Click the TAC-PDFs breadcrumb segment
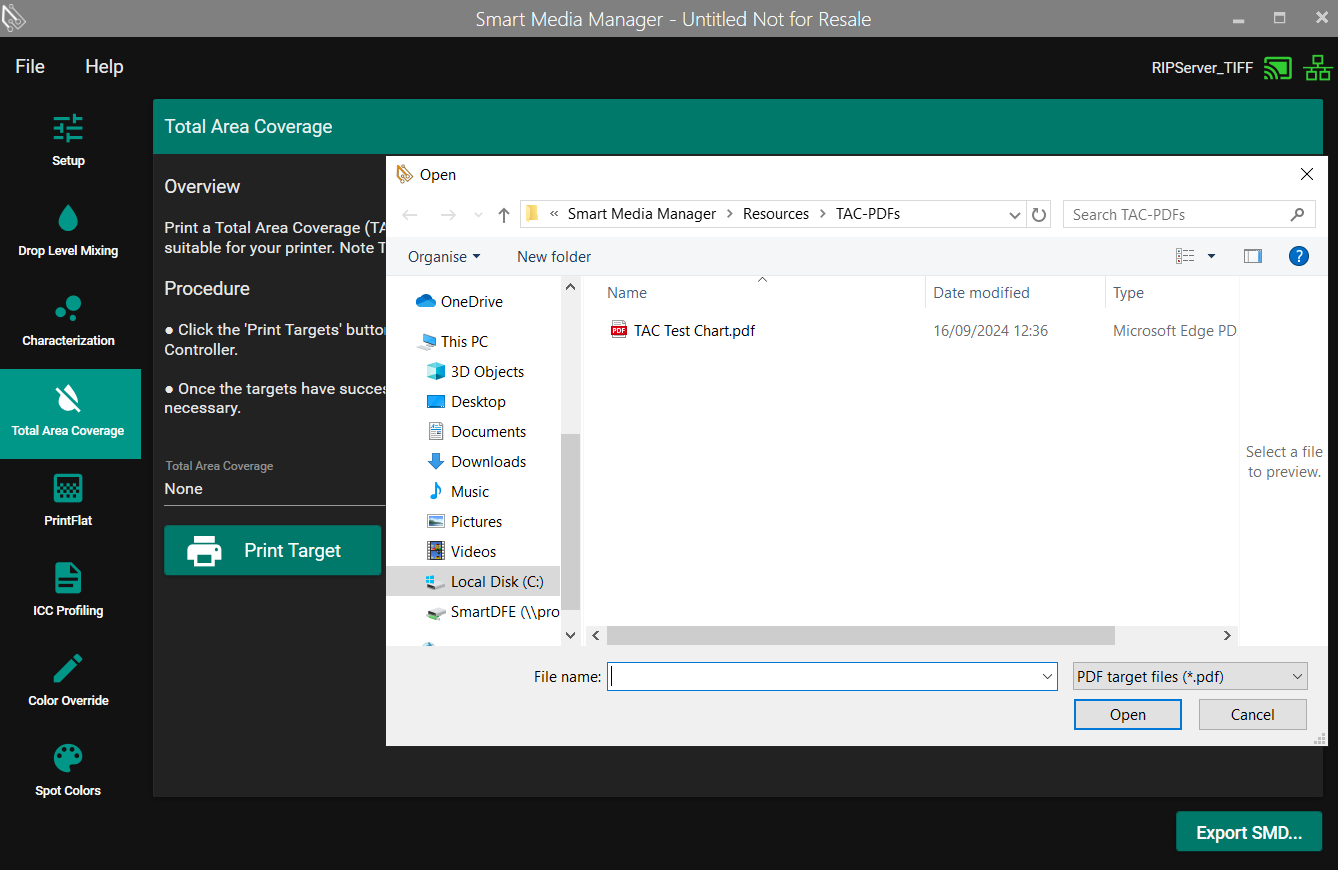1338x870 pixels. coord(868,214)
